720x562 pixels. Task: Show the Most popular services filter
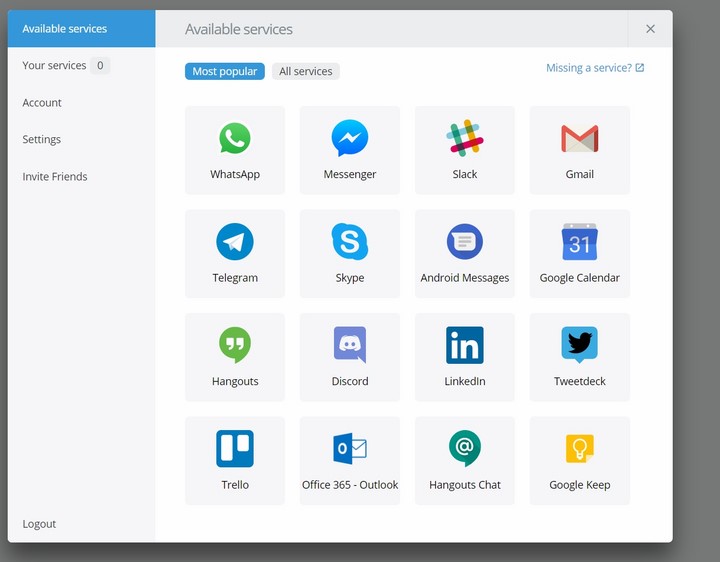pyautogui.click(x=225, y=71)
